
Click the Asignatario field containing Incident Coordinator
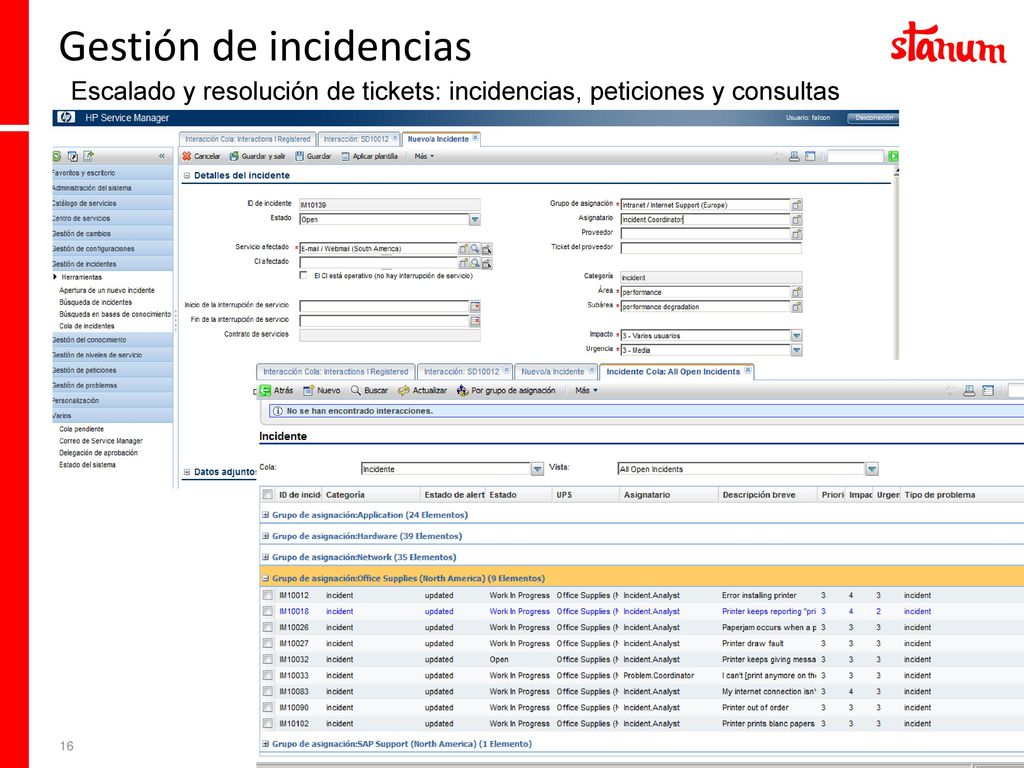pyautogui.click(x=705, y=219)
